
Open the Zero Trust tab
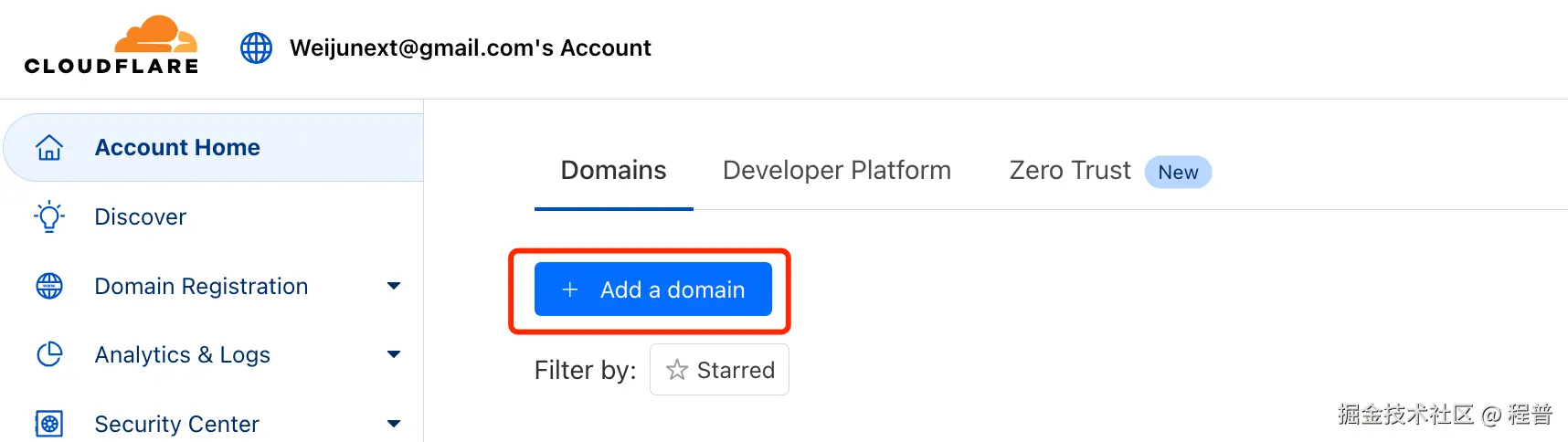1070,171
